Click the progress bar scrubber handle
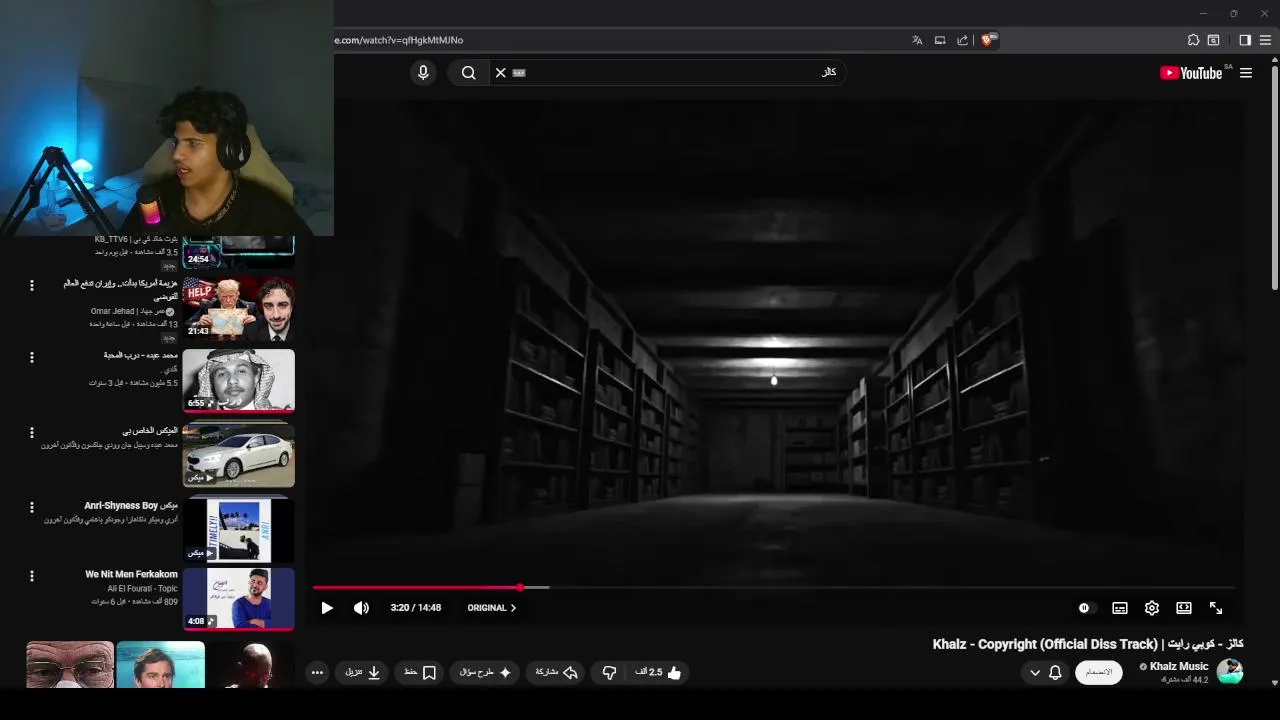The height and width of the screenshot is (720, 1280). point(520,587)
